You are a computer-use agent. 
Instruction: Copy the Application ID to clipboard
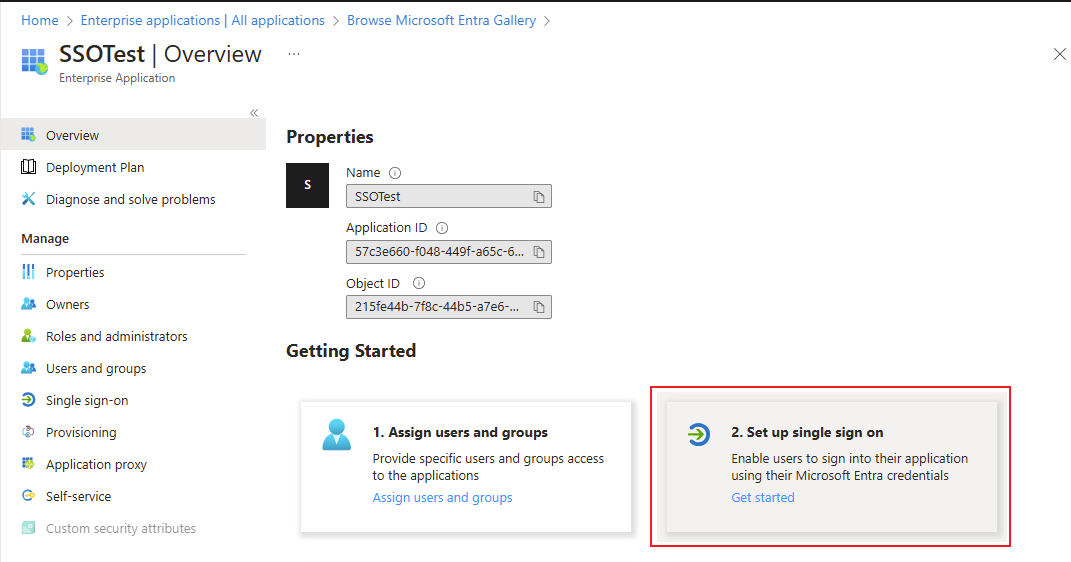(539, 252)
